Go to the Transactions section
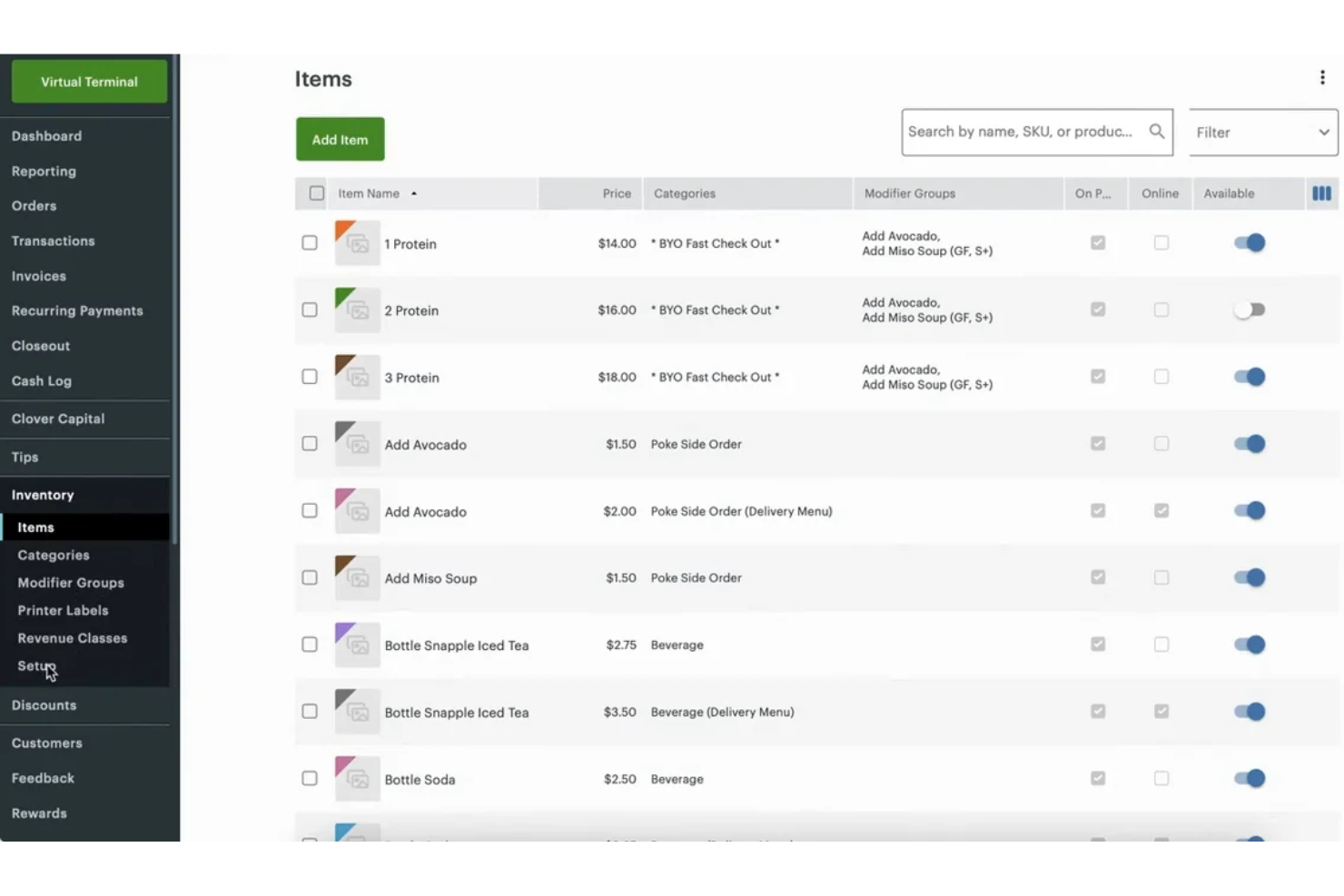Viewport: 1344px width, 896px height. (x=53, y=241)
